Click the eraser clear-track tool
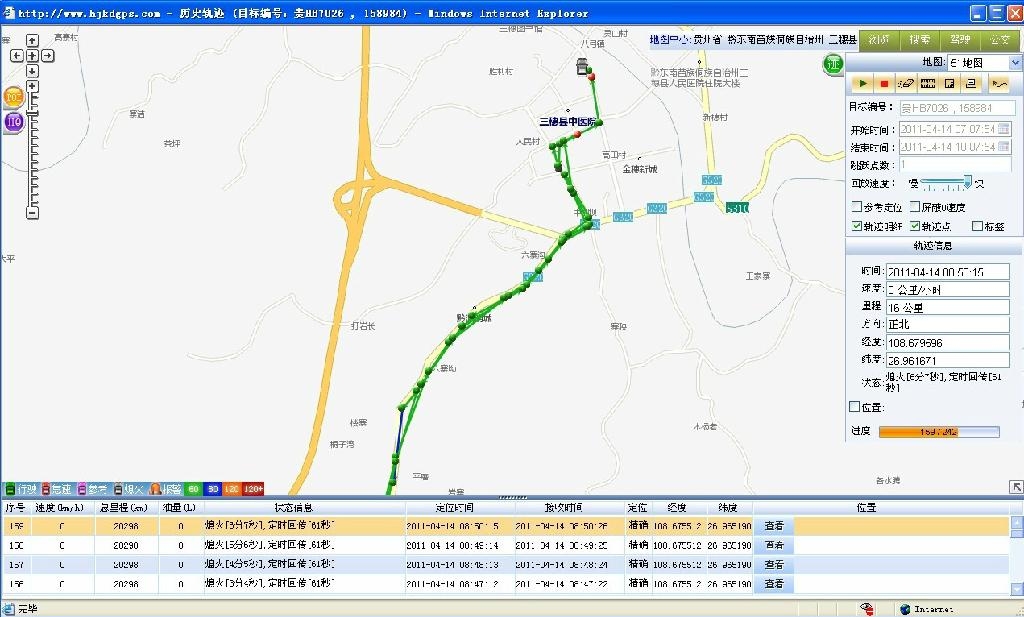Viewport: 1024px width, 617px height. pyautogui.click(x=906, y=84)
